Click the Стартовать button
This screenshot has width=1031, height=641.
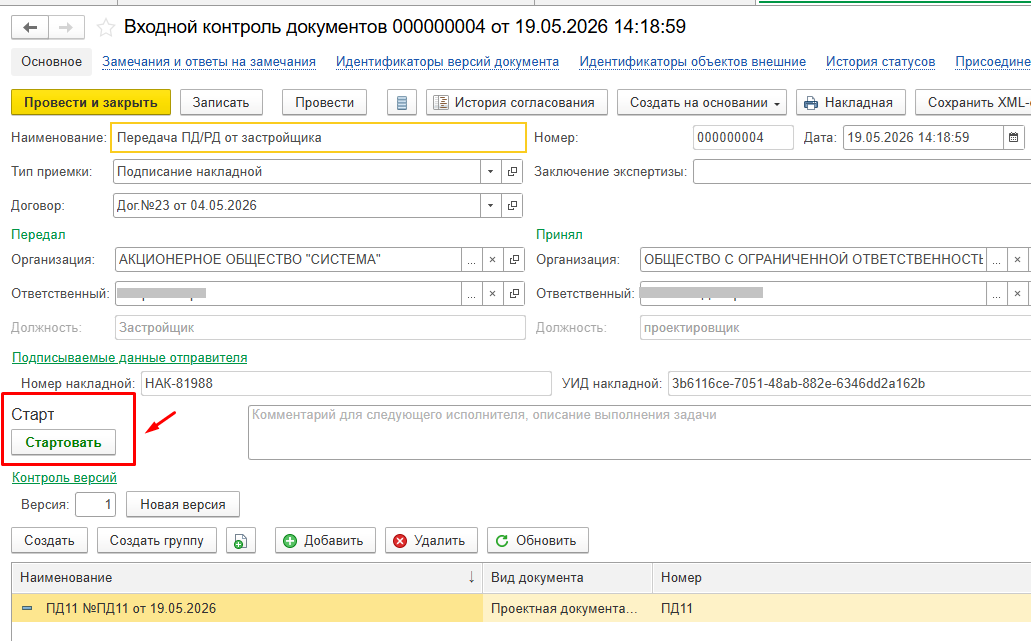pos(64,442)
